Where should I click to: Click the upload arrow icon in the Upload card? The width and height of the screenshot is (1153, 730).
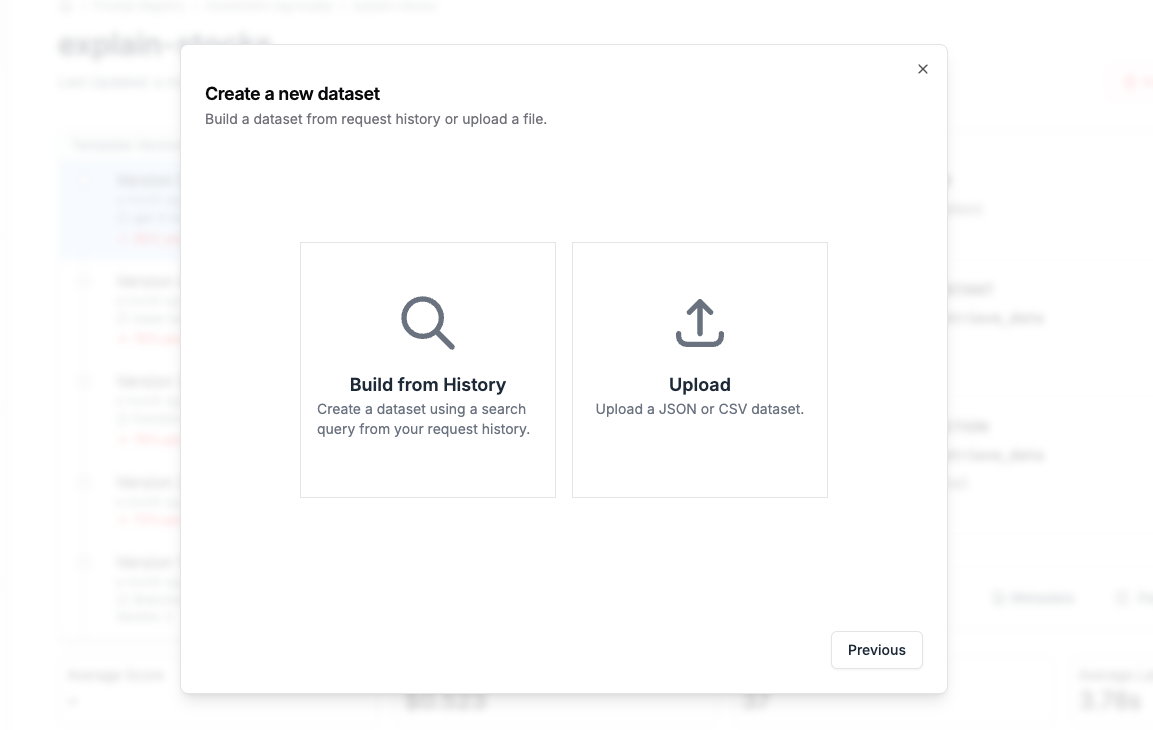pos(699,322)
